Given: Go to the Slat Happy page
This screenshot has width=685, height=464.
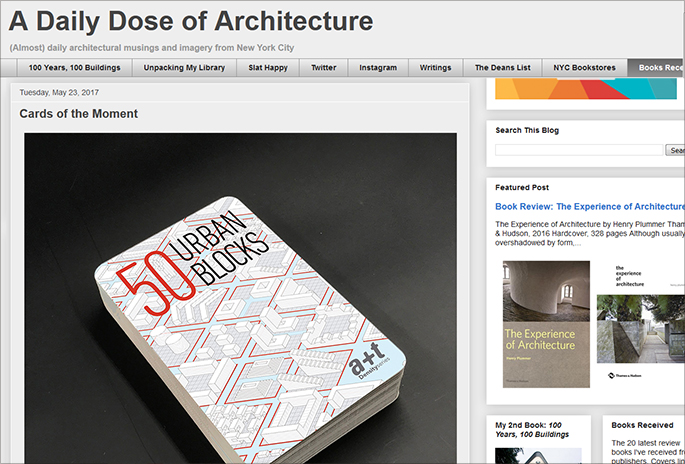Looking at the screenshot, I should 268,68.
